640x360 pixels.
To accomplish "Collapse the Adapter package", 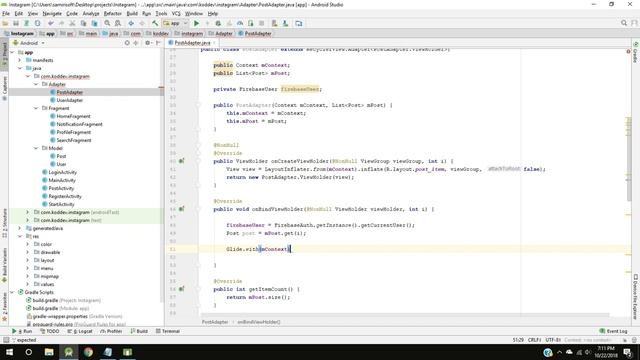I will pos(36,84).
